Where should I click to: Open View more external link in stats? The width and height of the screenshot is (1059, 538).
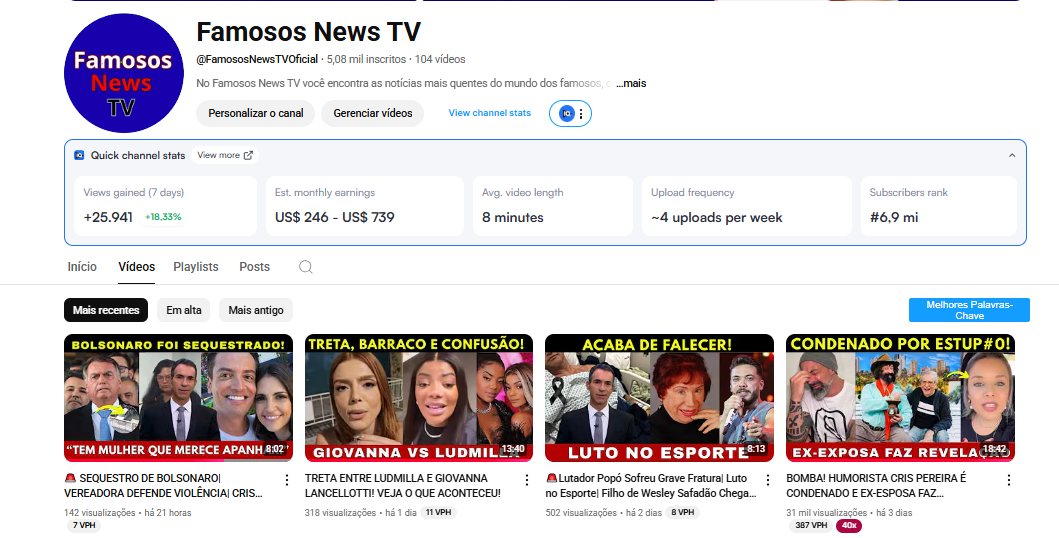coord(225,155)
